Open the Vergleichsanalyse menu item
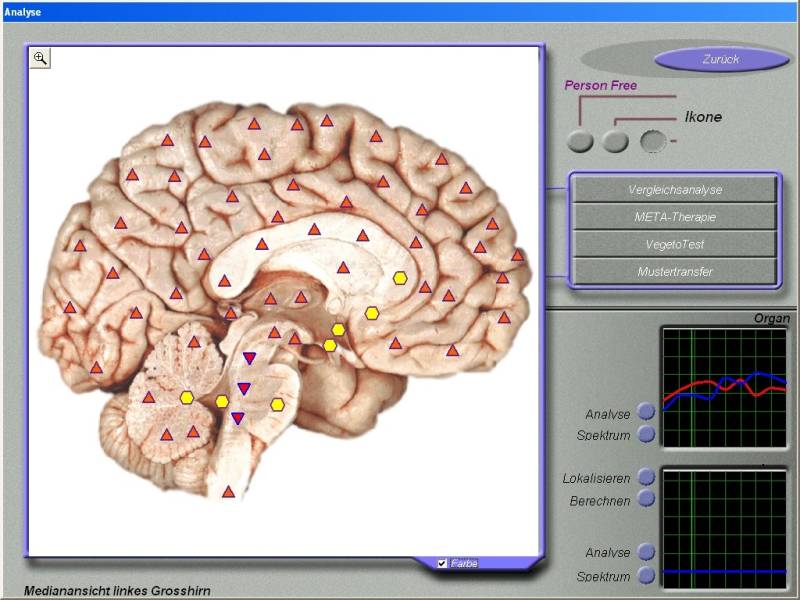The image size is (800, 600). (x=675, y=189)
